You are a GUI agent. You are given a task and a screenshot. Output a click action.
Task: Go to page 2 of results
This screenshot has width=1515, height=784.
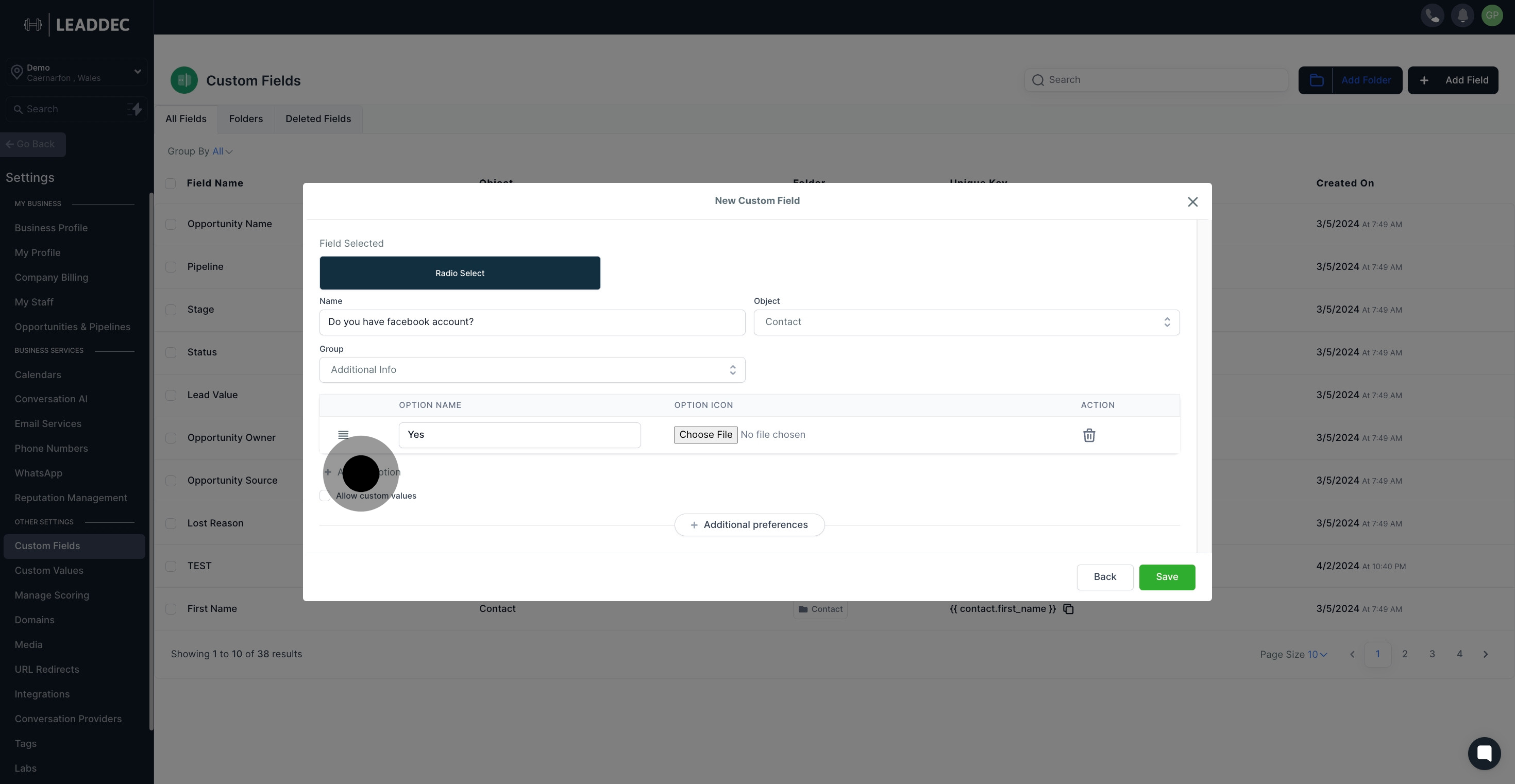click(1404, 654)
